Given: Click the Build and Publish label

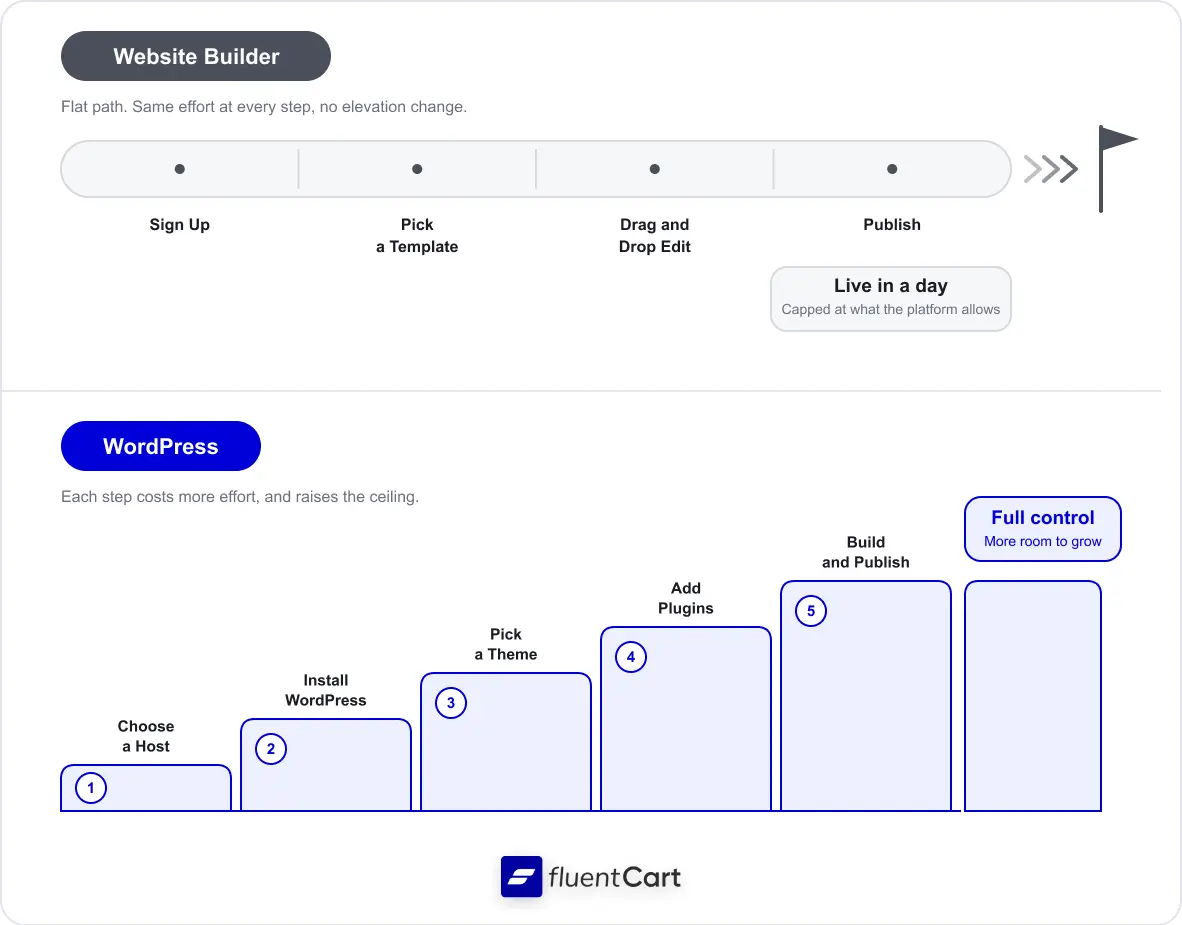Looking at the screenshot, I should tap(865, 553).
